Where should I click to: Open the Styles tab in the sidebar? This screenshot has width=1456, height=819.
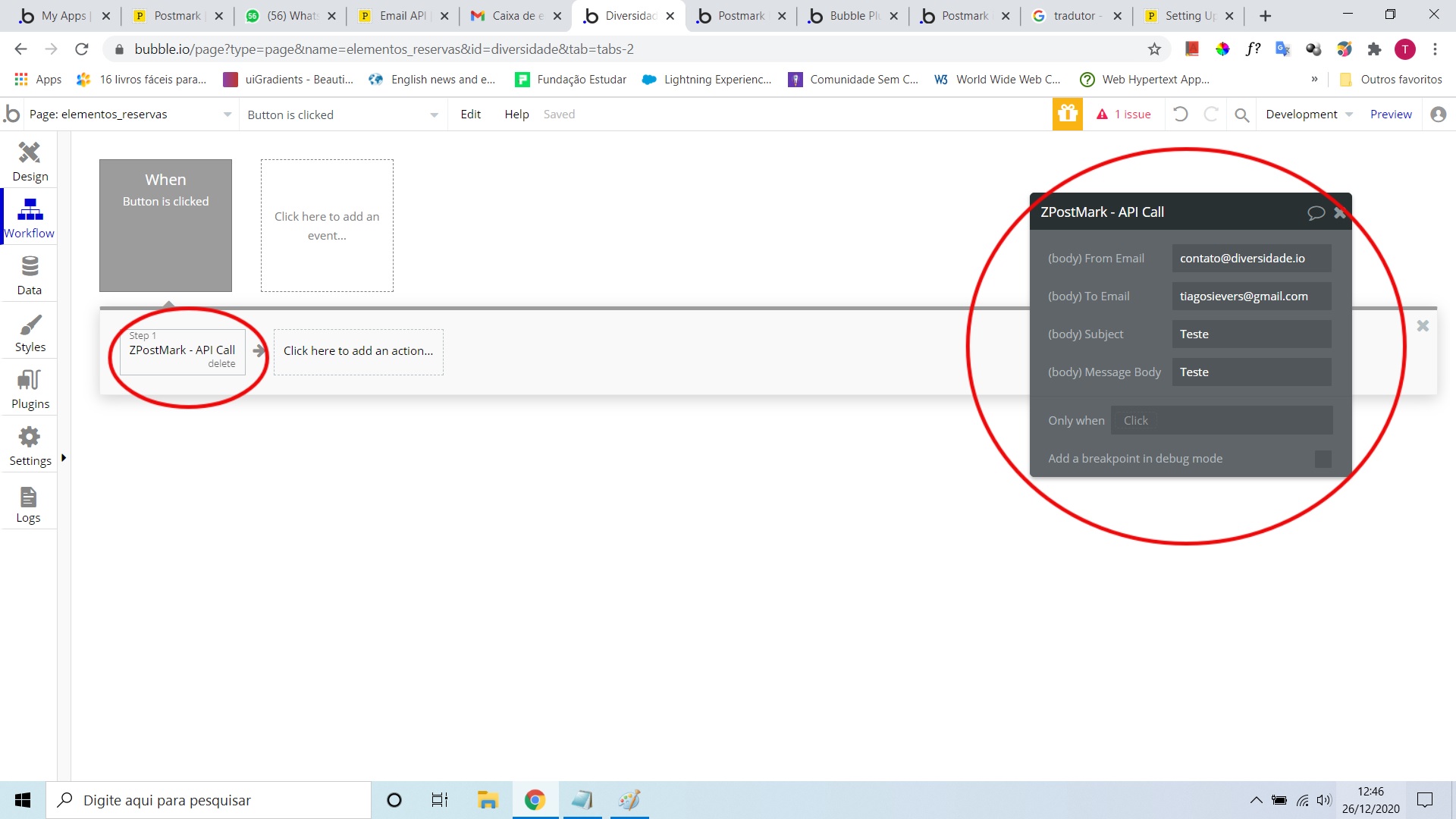[x=30, y=332]
